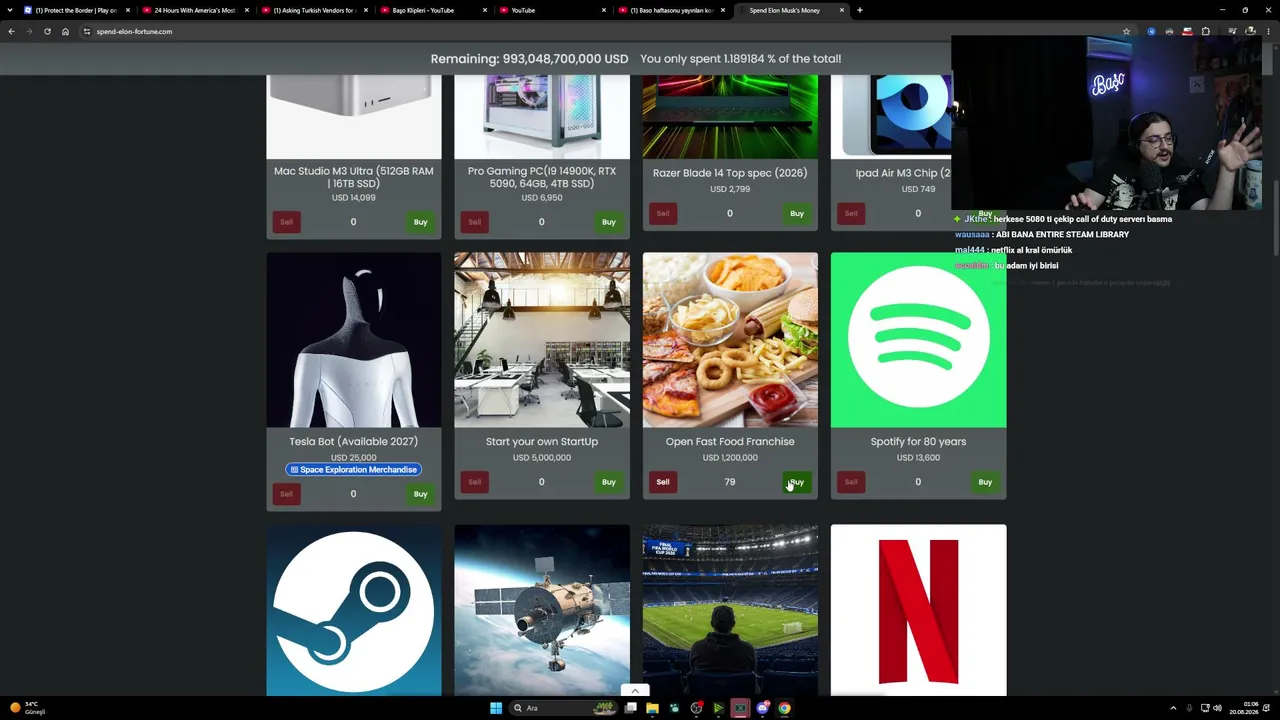
Task: Sell a Pro Gaming PC
Action: [x=474, y=222]
